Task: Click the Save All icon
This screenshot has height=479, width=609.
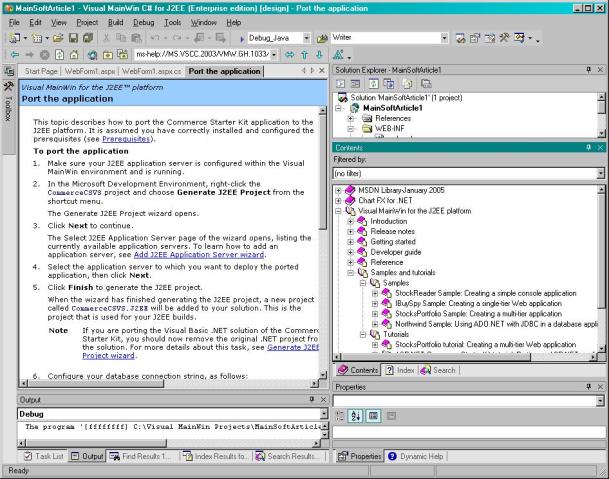Action: coord(88,38)
